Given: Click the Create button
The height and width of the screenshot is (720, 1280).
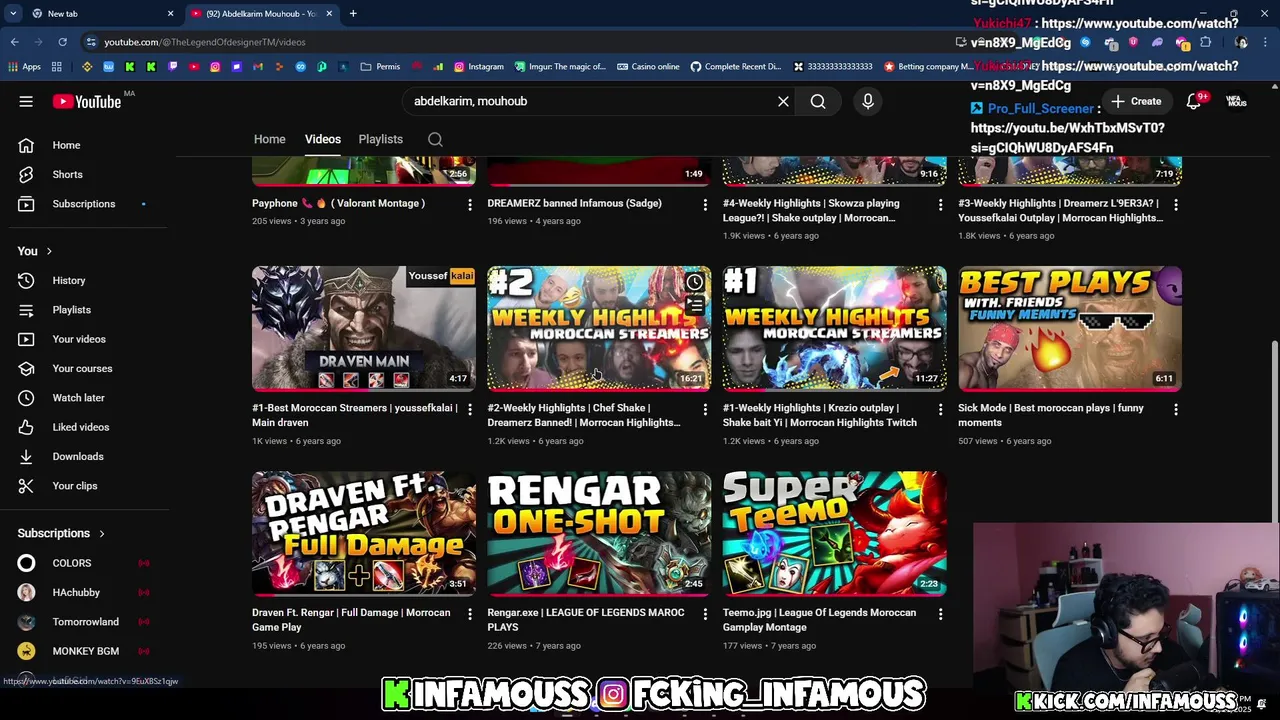Looking at the screenshot, I should 1136,101.
